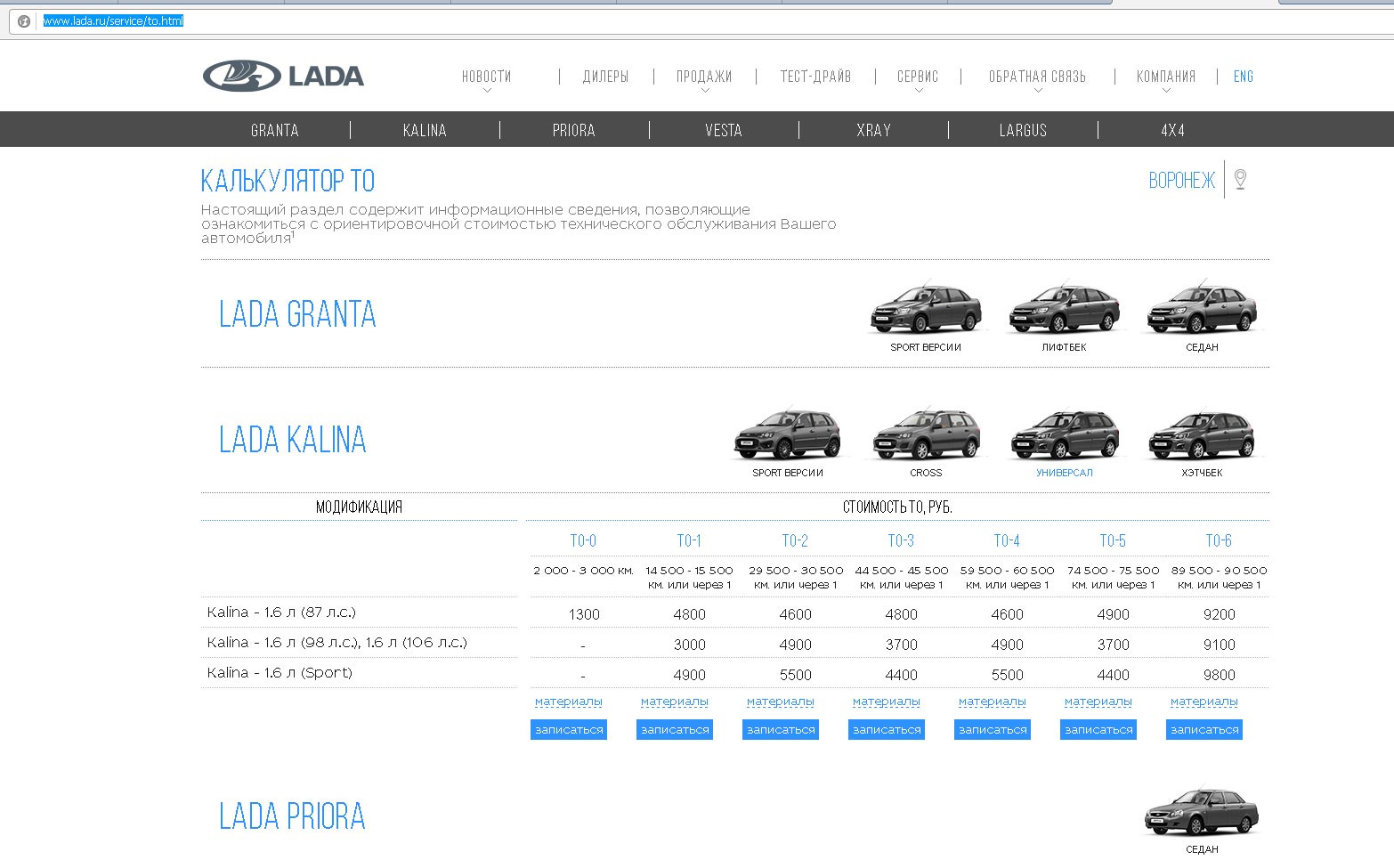Open материалы link under ТО-4
This screenshot has width=1394, height=868.
coord(993,702)
